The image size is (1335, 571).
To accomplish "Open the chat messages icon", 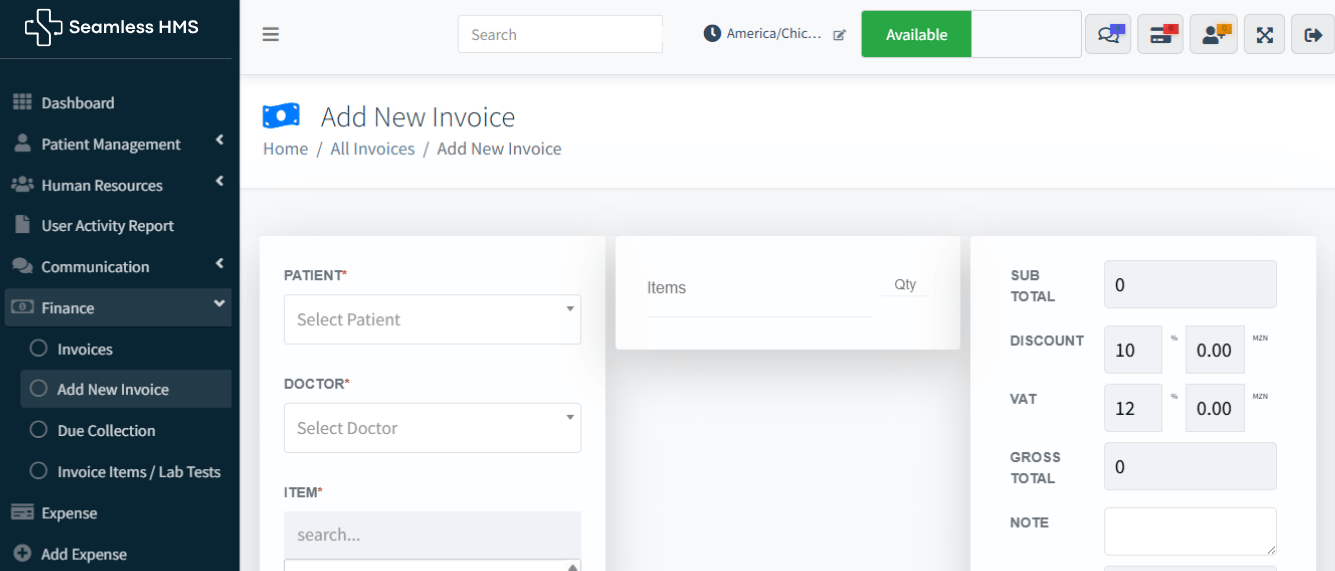I will click(1108, 34).
